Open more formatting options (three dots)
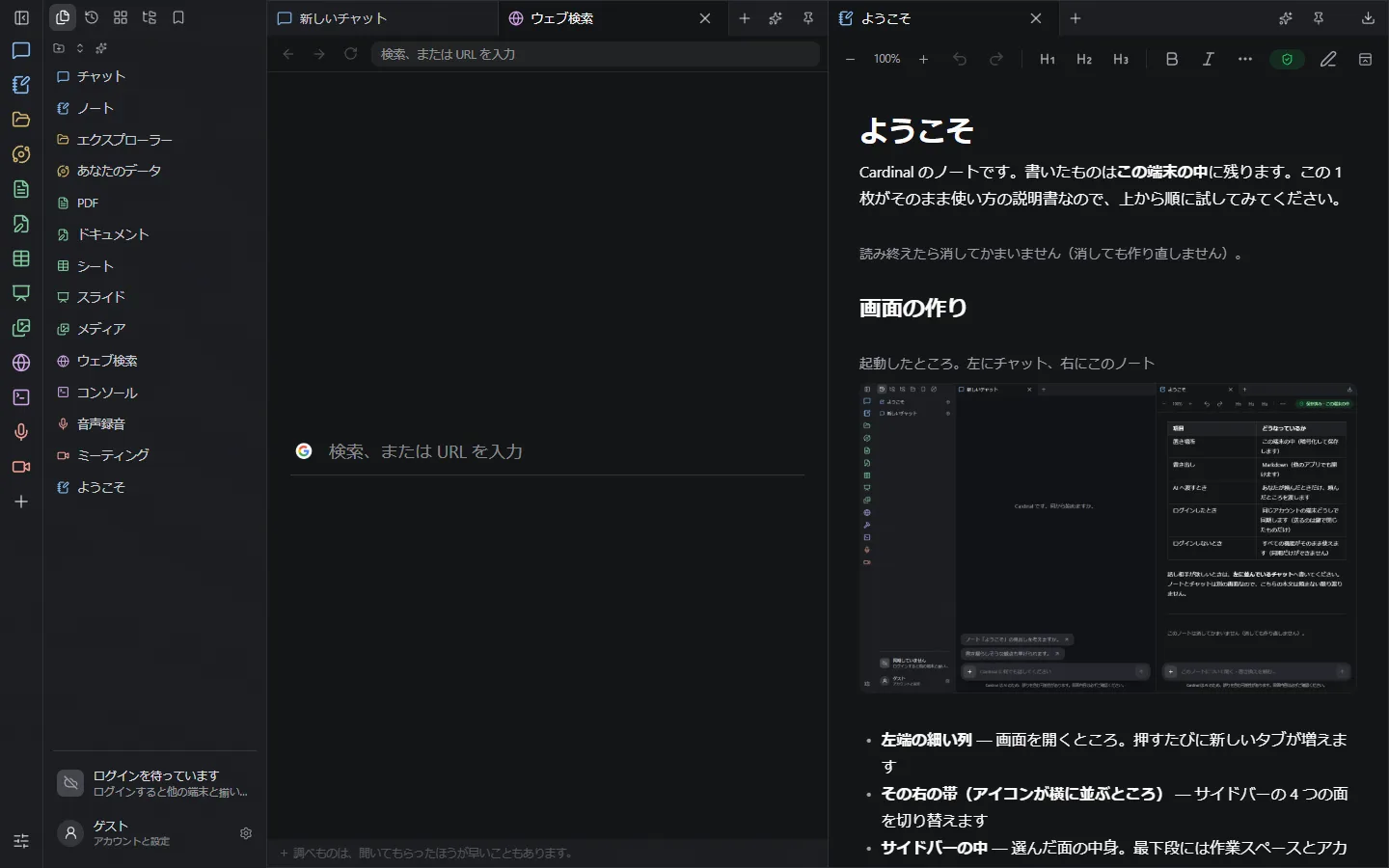This screenshot has width=1389, height=868. point(1245,59)
